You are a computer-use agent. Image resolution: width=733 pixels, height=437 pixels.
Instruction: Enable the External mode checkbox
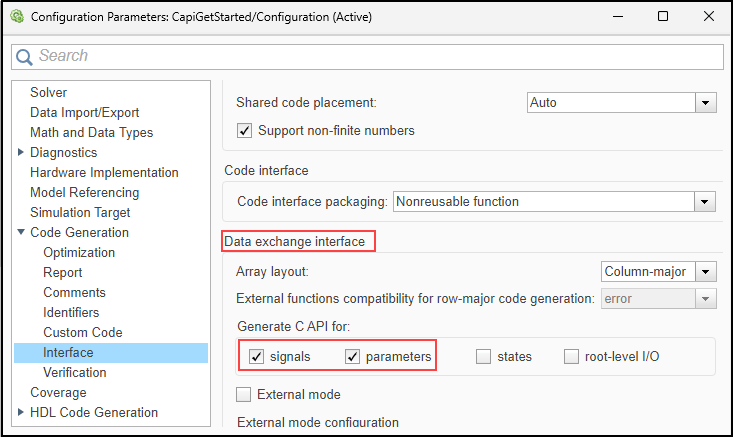244,394
